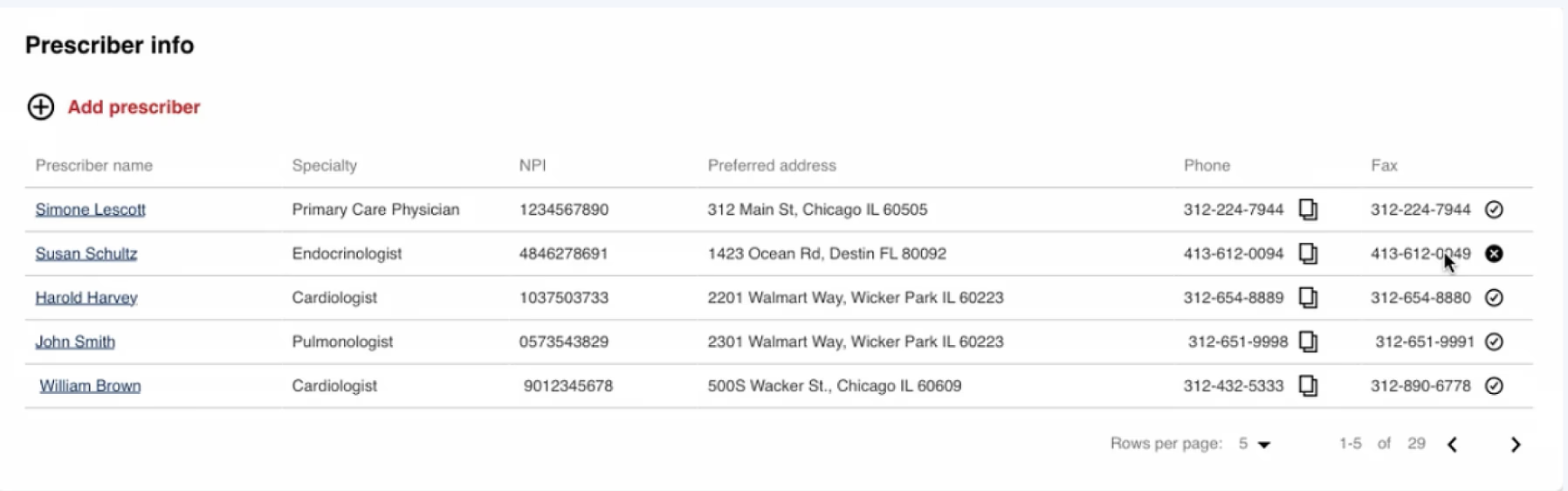Screen dimensions: 1568x491
Task: Click the Add prescriber text button
Action: (134, 107)
